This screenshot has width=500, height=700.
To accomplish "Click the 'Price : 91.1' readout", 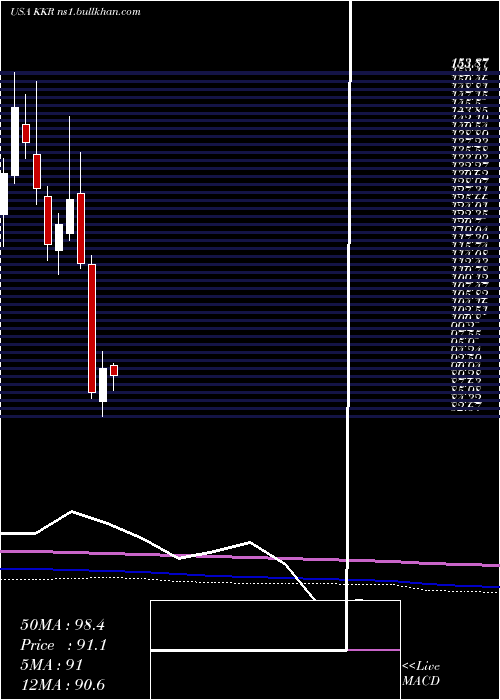I will coord(63,645).
